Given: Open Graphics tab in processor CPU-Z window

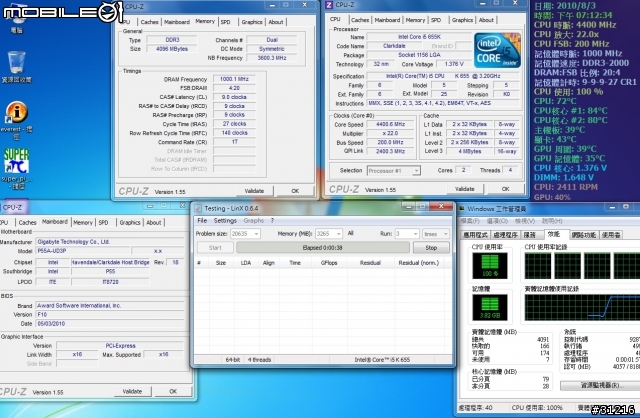Looking at the screenshot, I should pos(462,20).
